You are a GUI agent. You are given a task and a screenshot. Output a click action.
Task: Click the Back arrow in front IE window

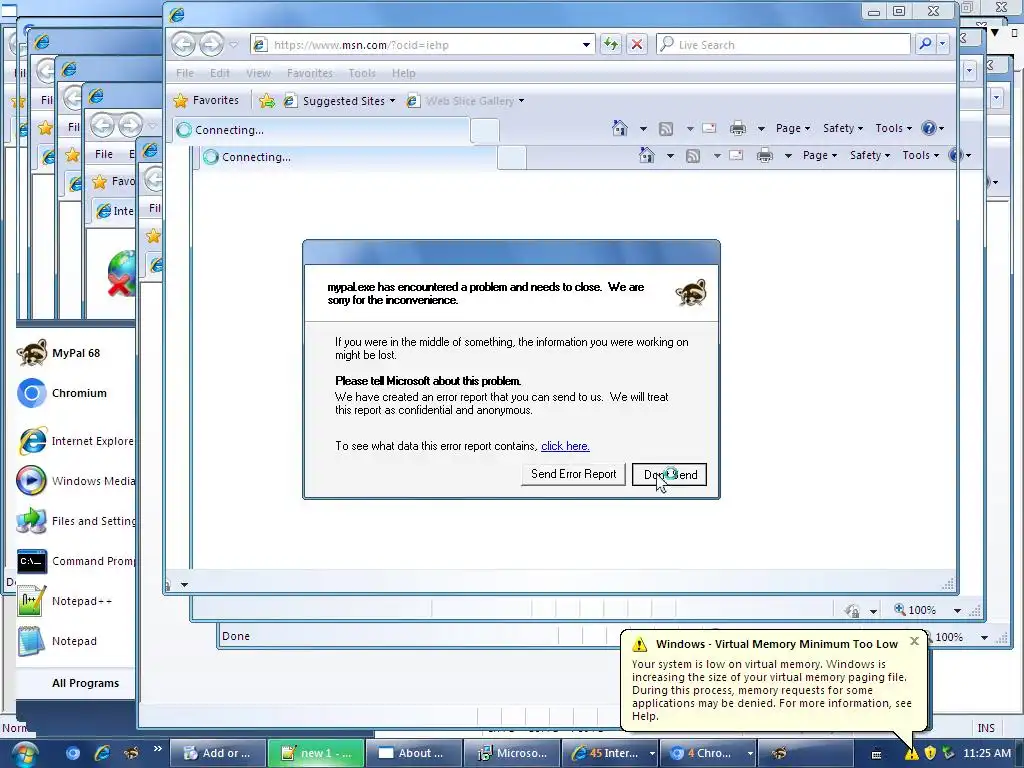point(184,44)
